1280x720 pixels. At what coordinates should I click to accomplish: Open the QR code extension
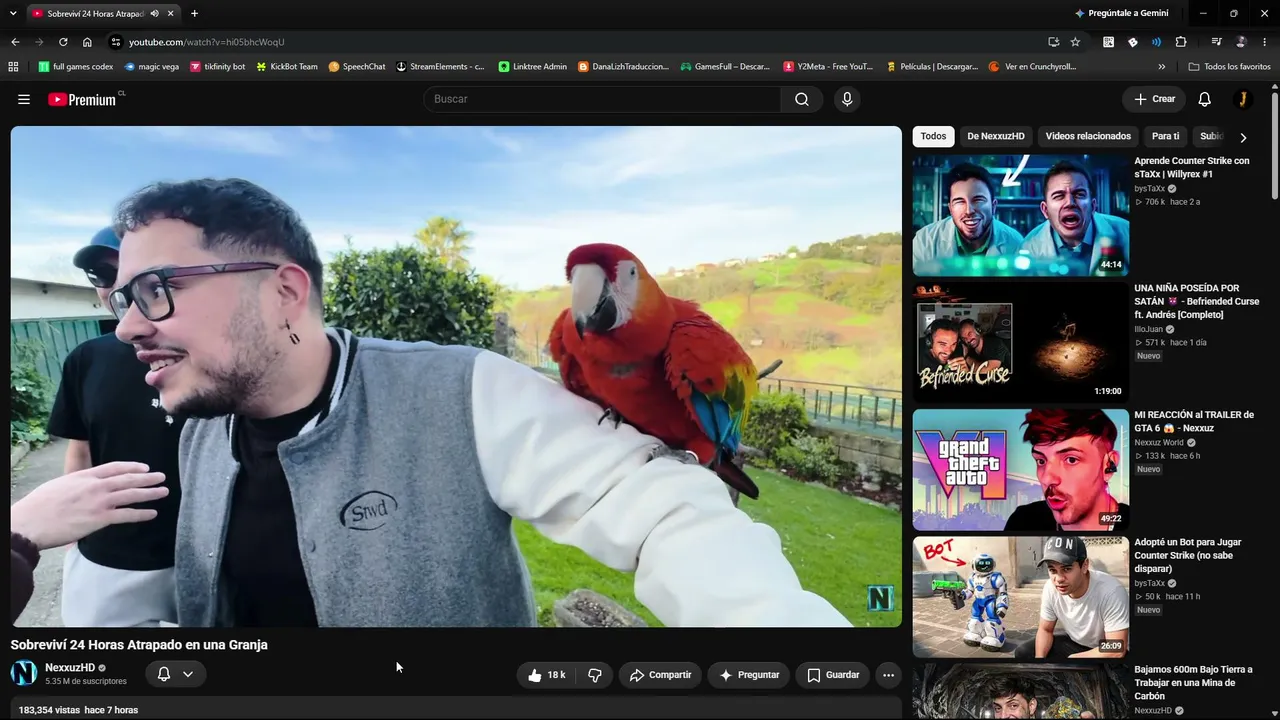point(1108,42)
